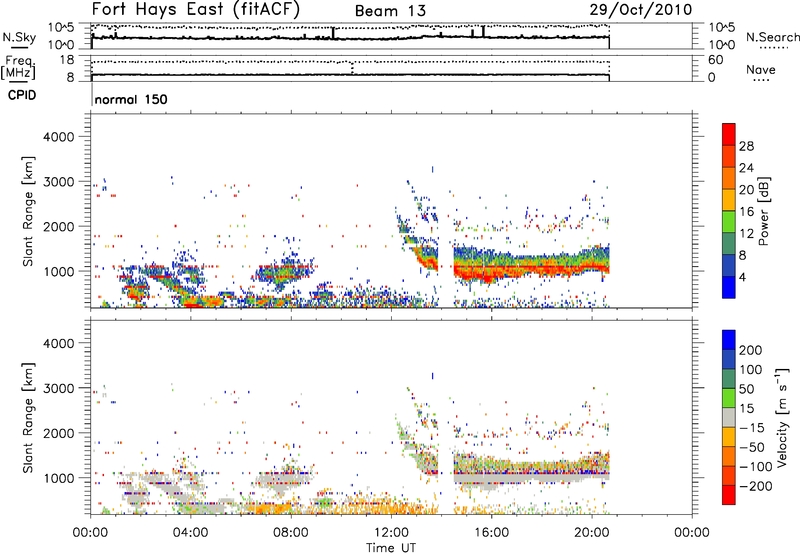Click the "08:00" time axis label
Viewport: 800px width, 554px height.
tap(291, 533)
